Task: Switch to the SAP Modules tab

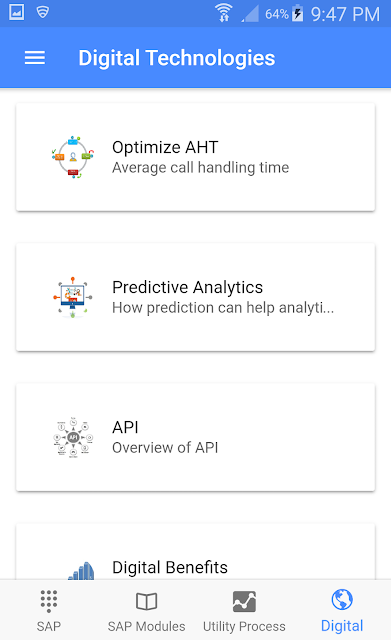Action: (146, 610)
